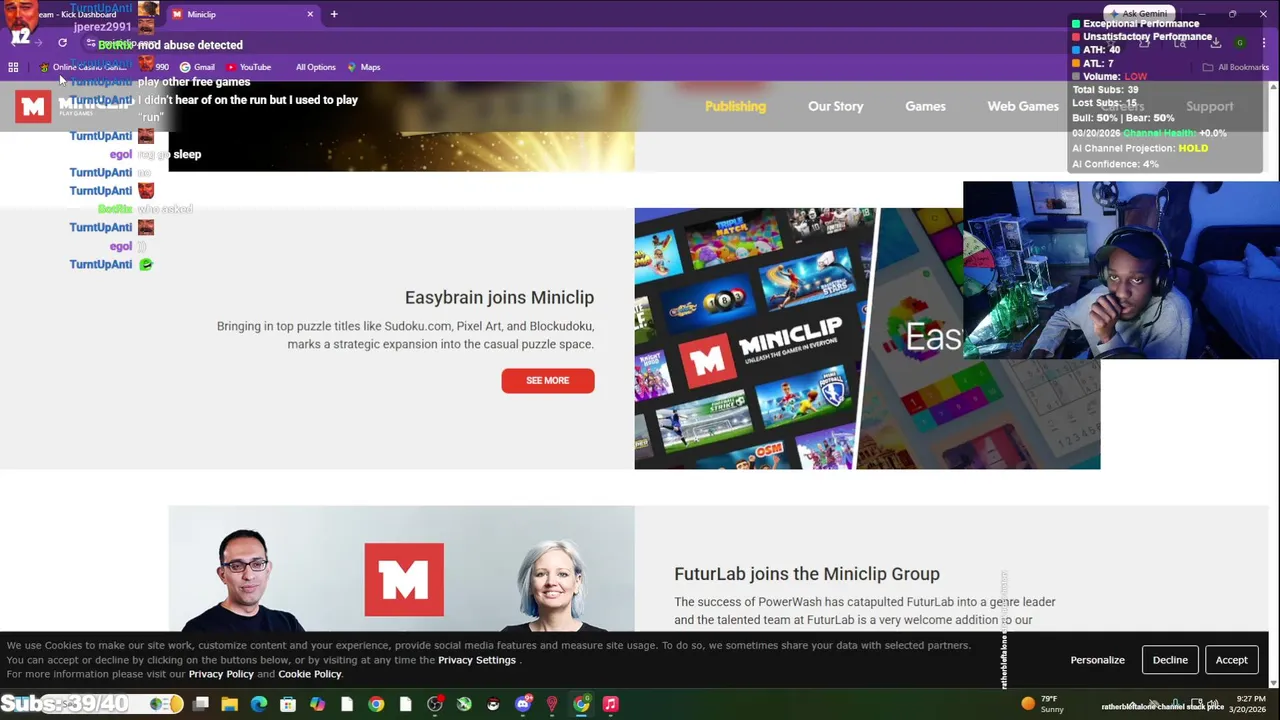The height and width of the screenshot is (720, 1280).
Task: Open the Chrome downloads icon
Action: [x=1216, y=43]
